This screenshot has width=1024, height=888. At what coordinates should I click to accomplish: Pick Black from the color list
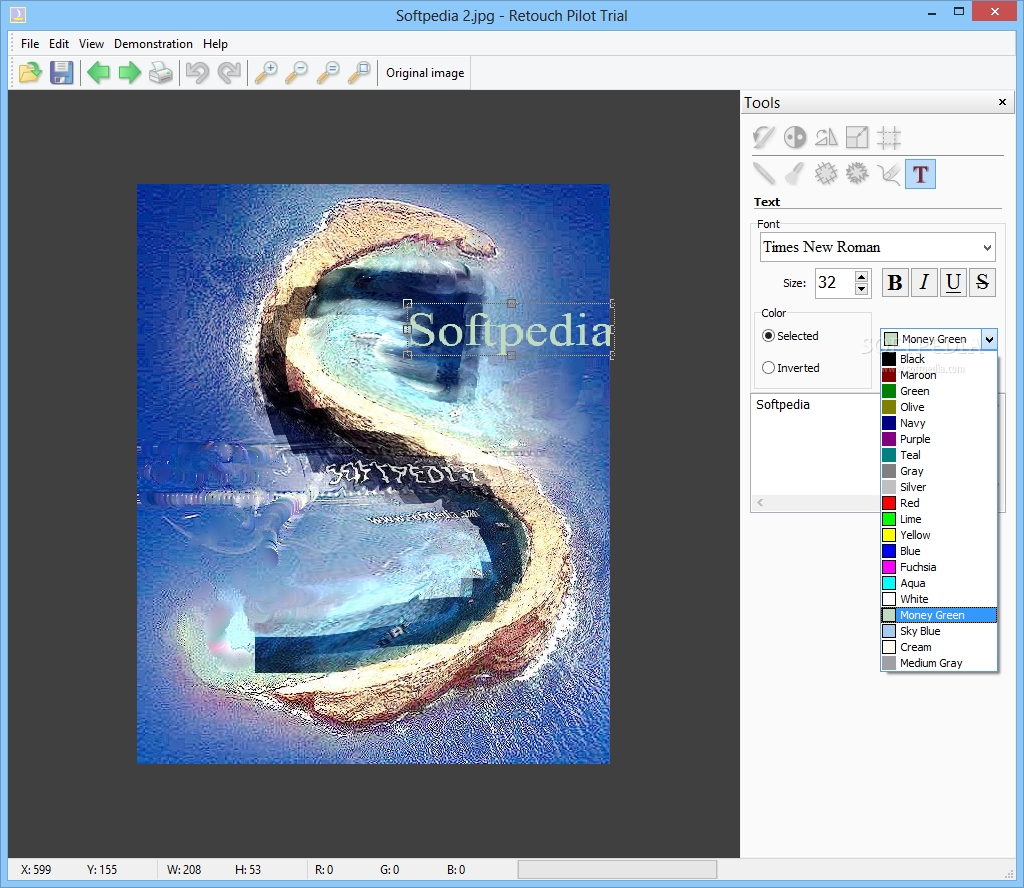[939, 359]
